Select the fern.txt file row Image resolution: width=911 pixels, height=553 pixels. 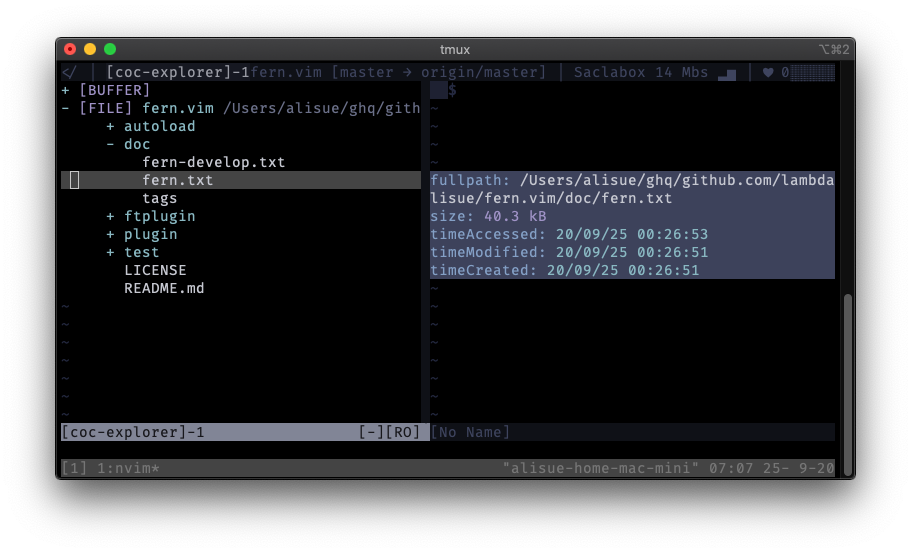point(241,180)
